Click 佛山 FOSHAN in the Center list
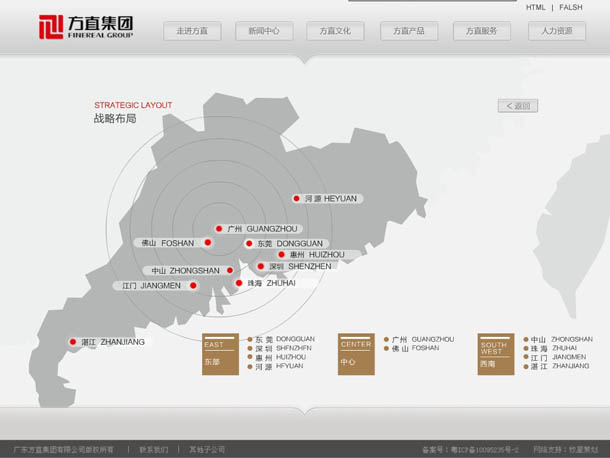Viewport: 610px width, 458px height. click(412, 348)
